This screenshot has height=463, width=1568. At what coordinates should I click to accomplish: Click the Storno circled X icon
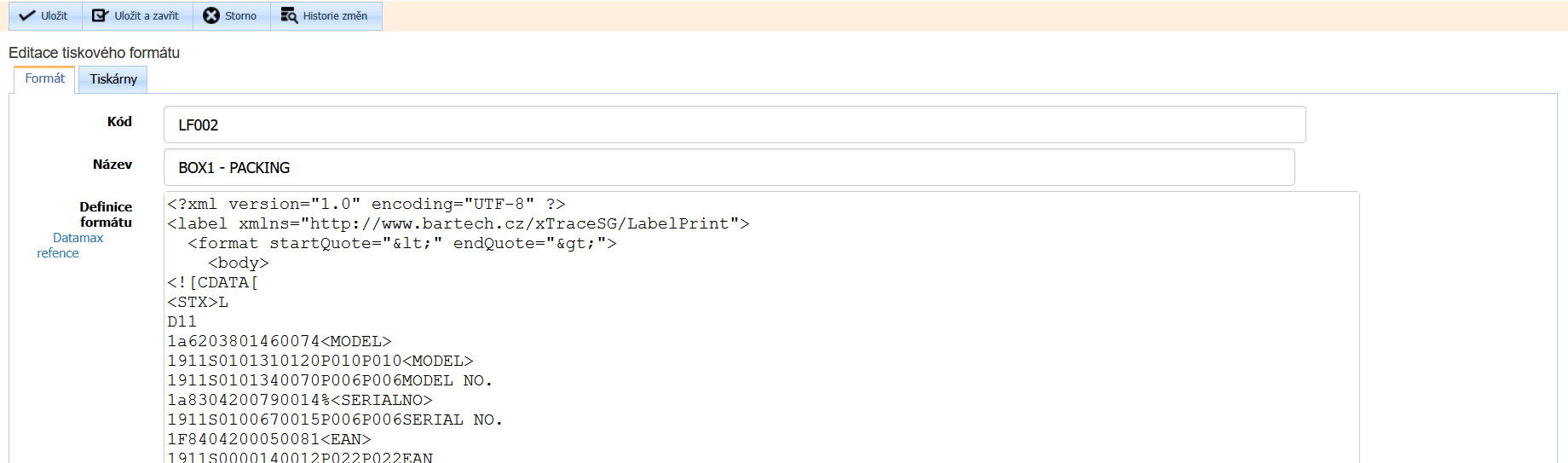pos(211,16)
